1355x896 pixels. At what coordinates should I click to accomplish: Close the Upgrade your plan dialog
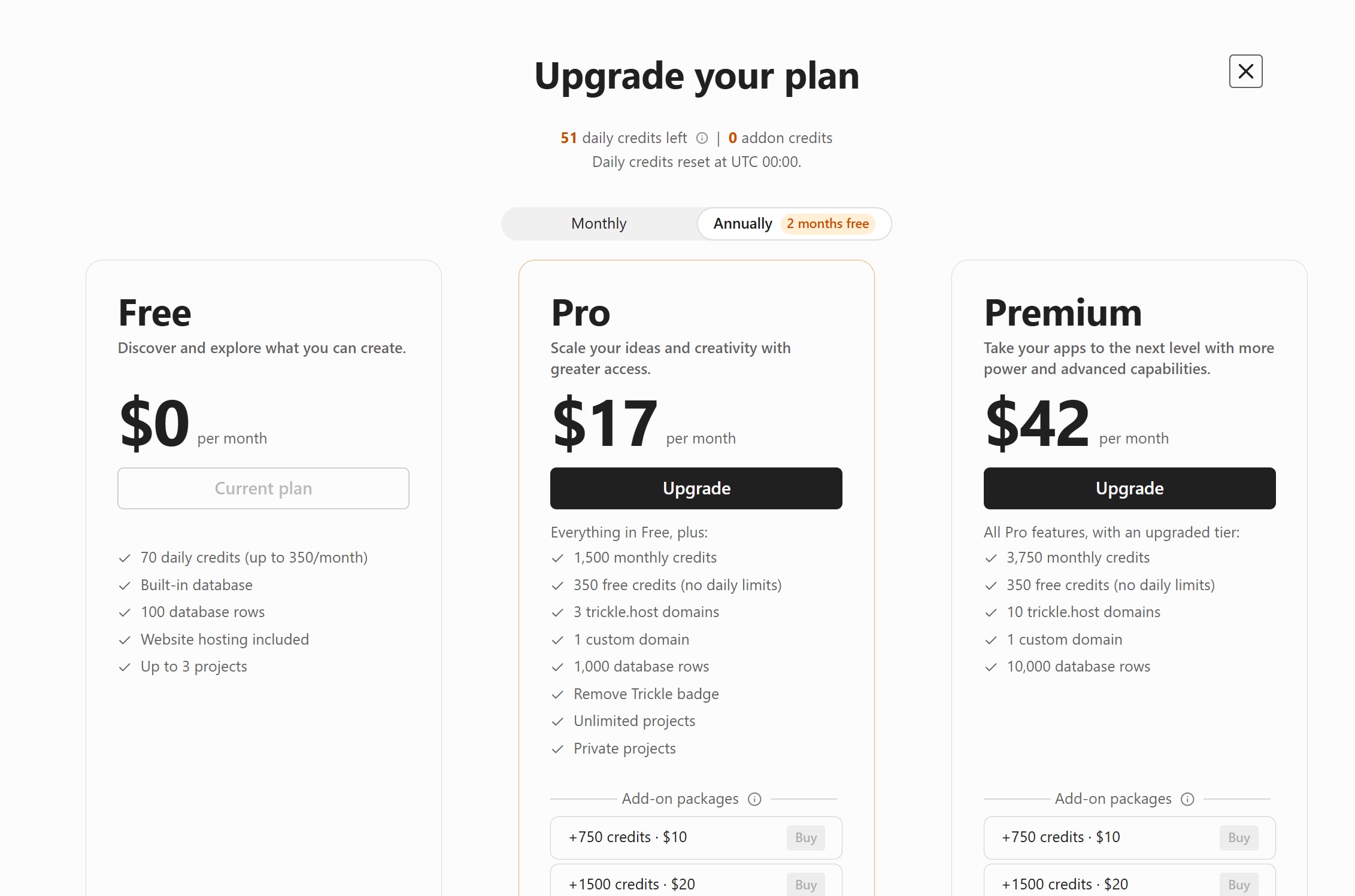click(x=1245, y=71)
